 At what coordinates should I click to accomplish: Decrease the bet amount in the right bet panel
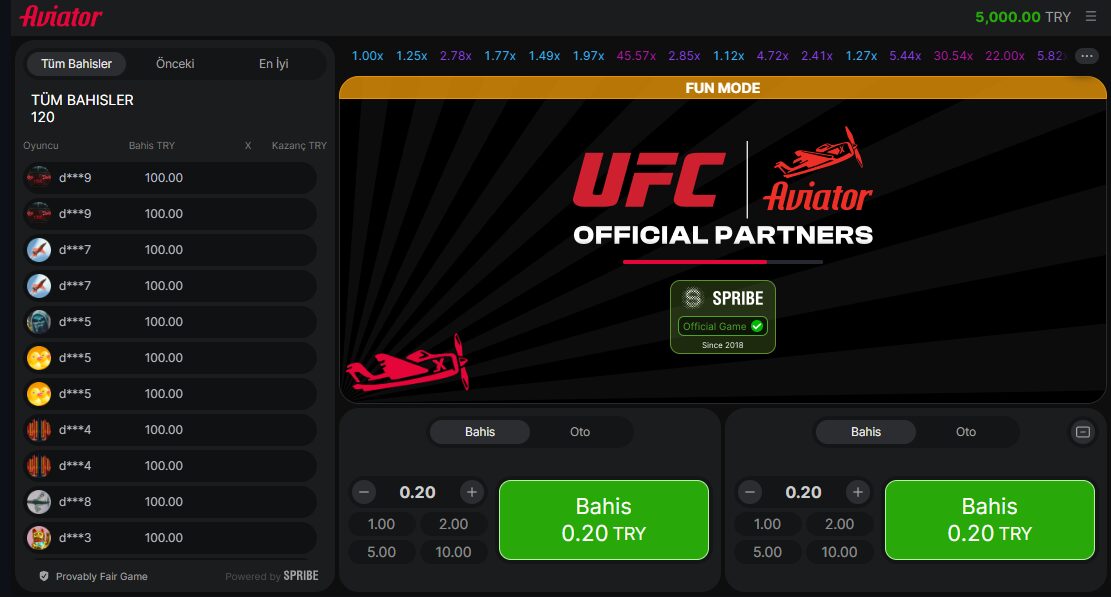tap(750, 492)
